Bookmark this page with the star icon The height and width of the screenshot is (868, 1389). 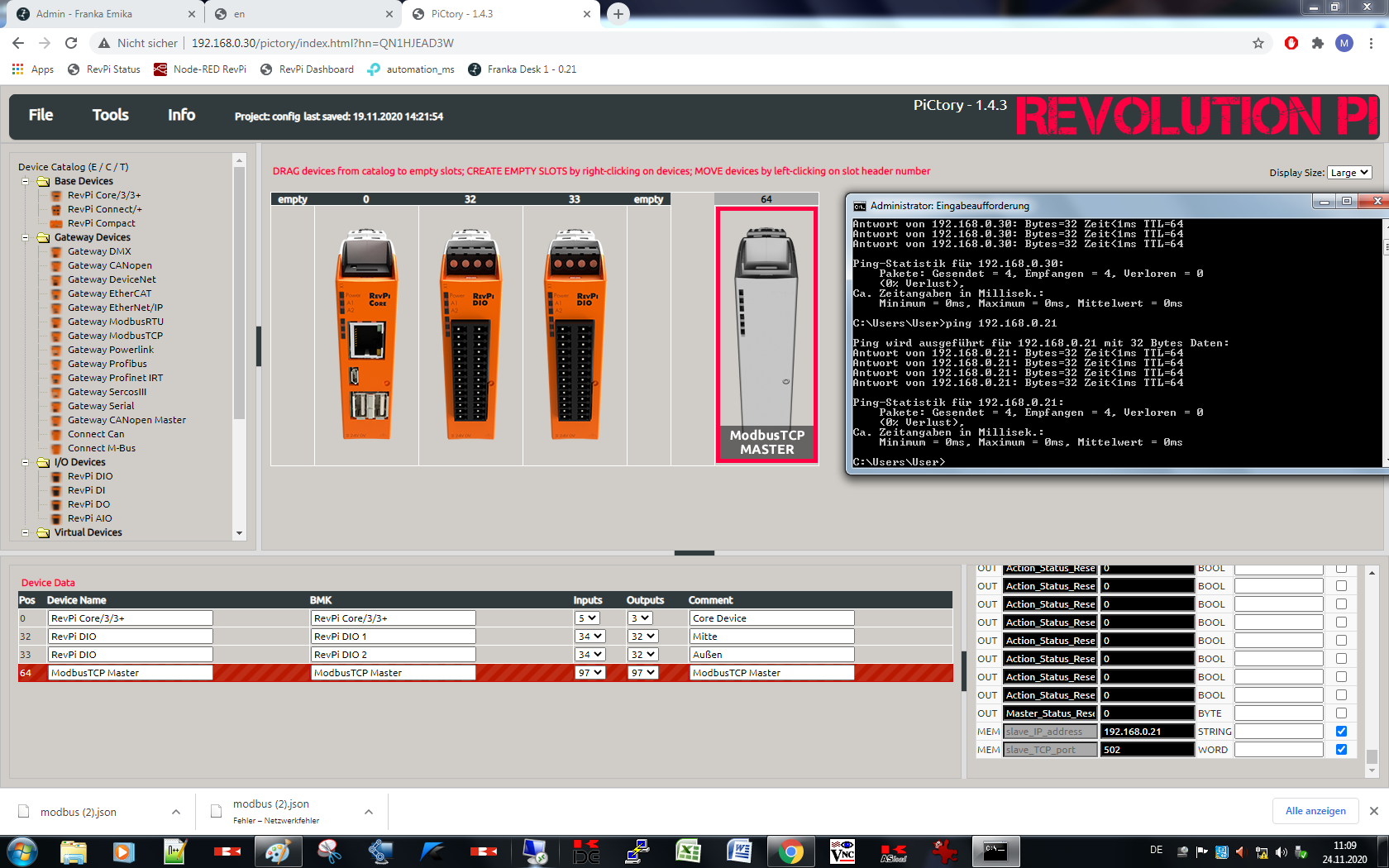coord(1258,43)
